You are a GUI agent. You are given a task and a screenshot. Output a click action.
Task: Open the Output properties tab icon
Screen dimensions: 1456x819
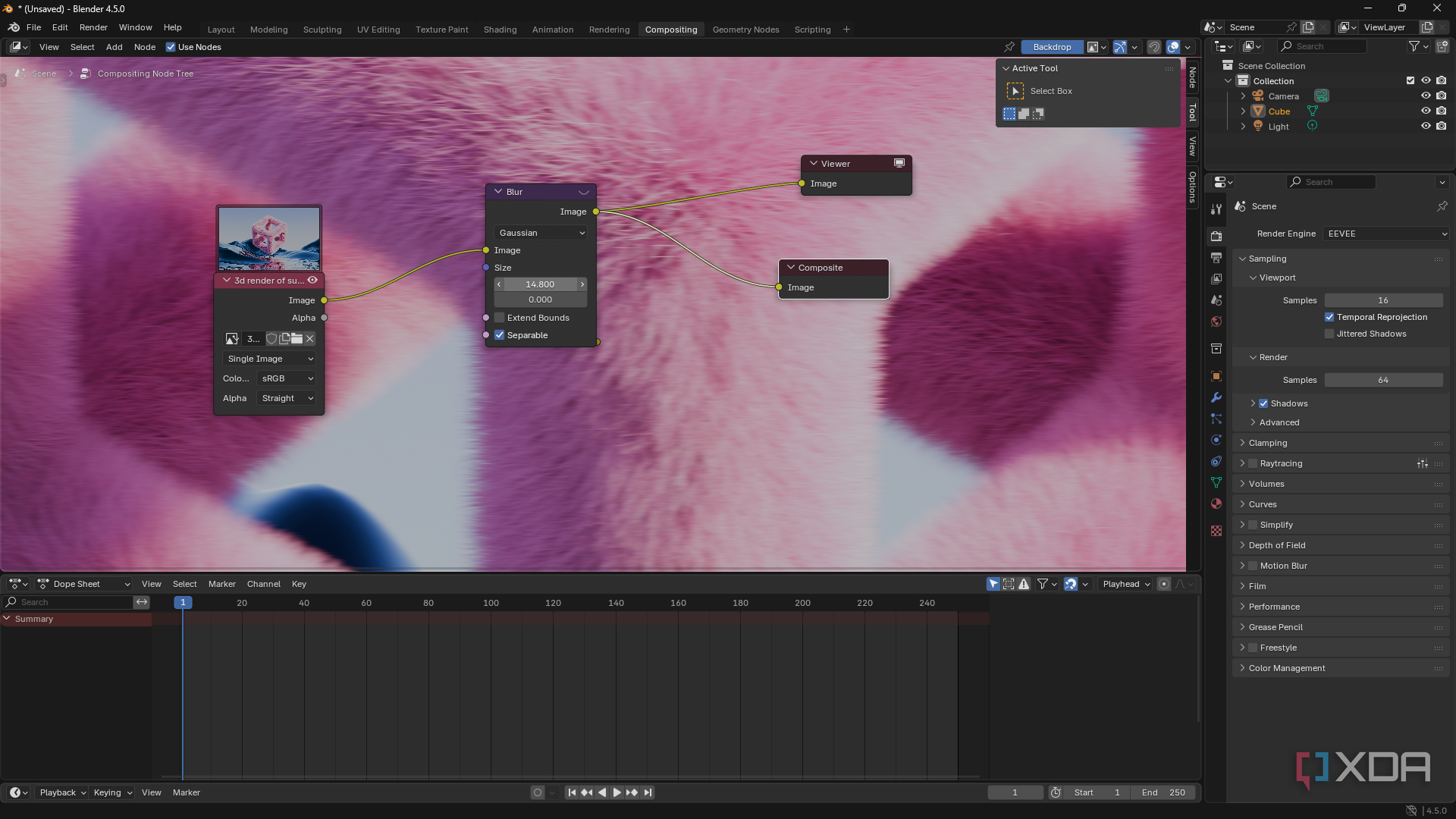click(1216, 258)
